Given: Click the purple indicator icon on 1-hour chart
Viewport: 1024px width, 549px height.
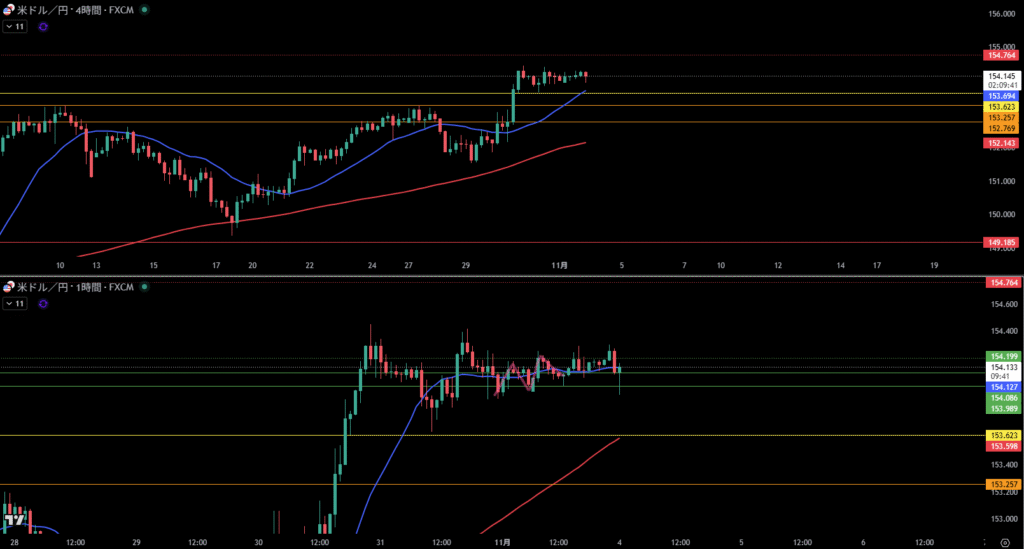Looking at the screenshot, I should [43, 303].
